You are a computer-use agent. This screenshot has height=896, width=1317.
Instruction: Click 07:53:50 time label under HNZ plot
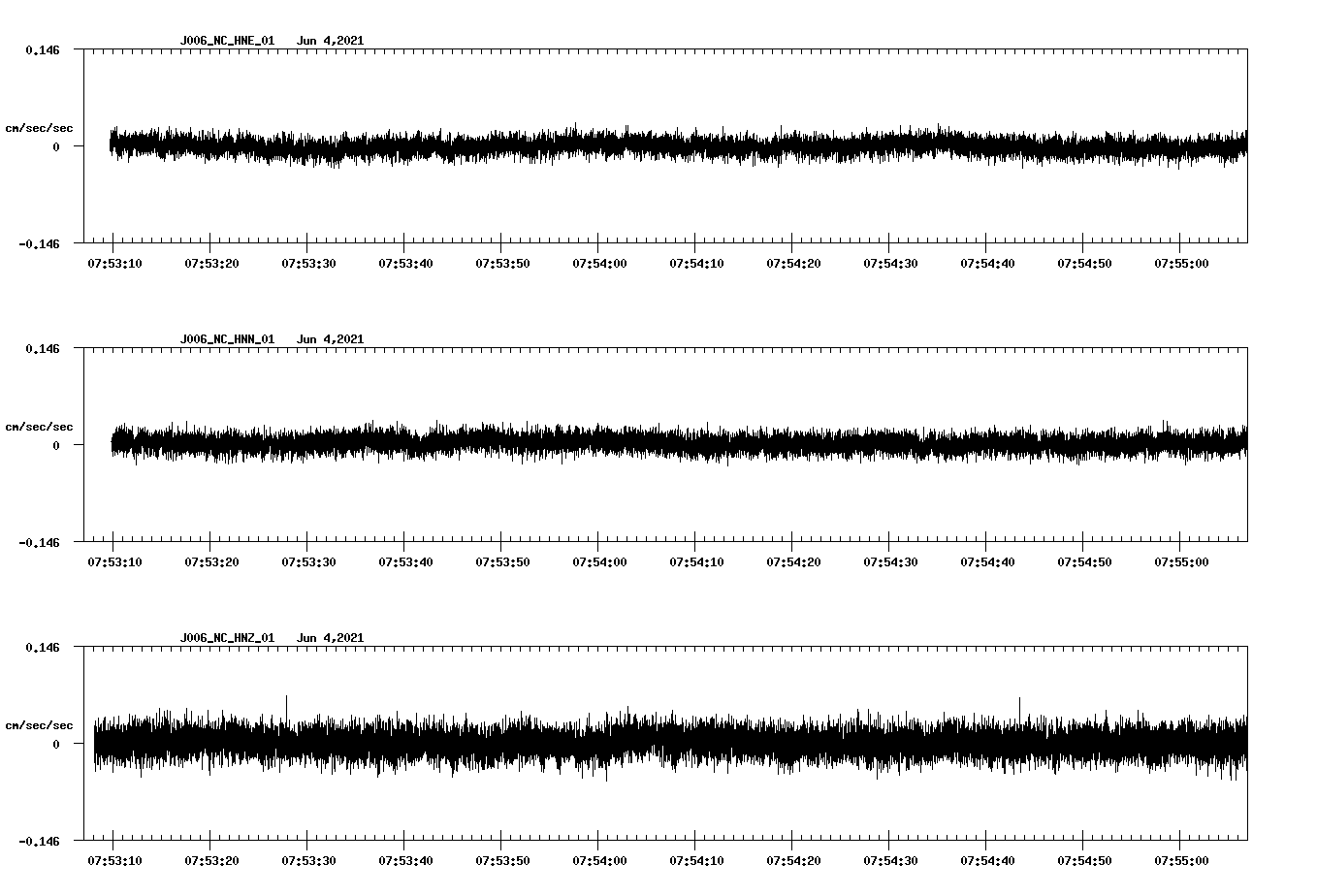coord(502,860)
